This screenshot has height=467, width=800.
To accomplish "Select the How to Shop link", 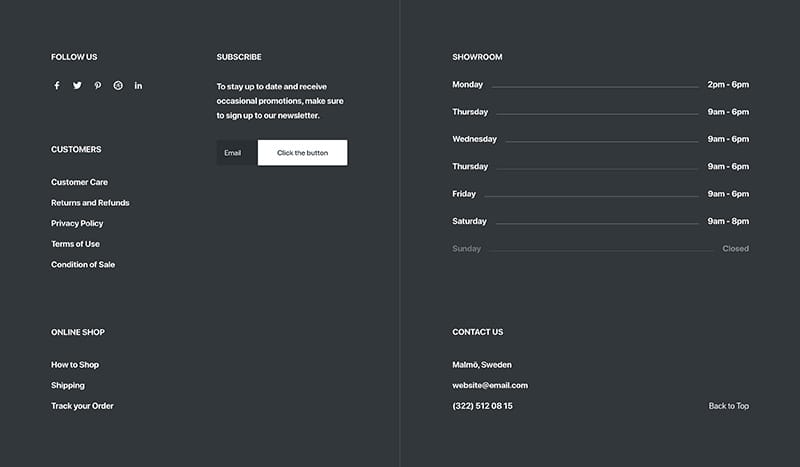I will pos(75,365).
